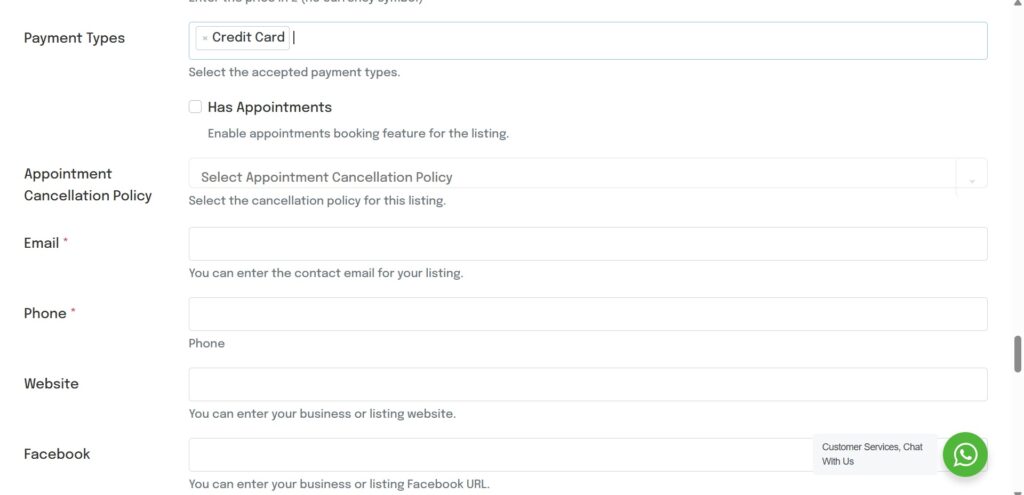The height and width of the screenshot is (495, 1024).
Task: Click the Website input field
Action: (x=588, y=384)
